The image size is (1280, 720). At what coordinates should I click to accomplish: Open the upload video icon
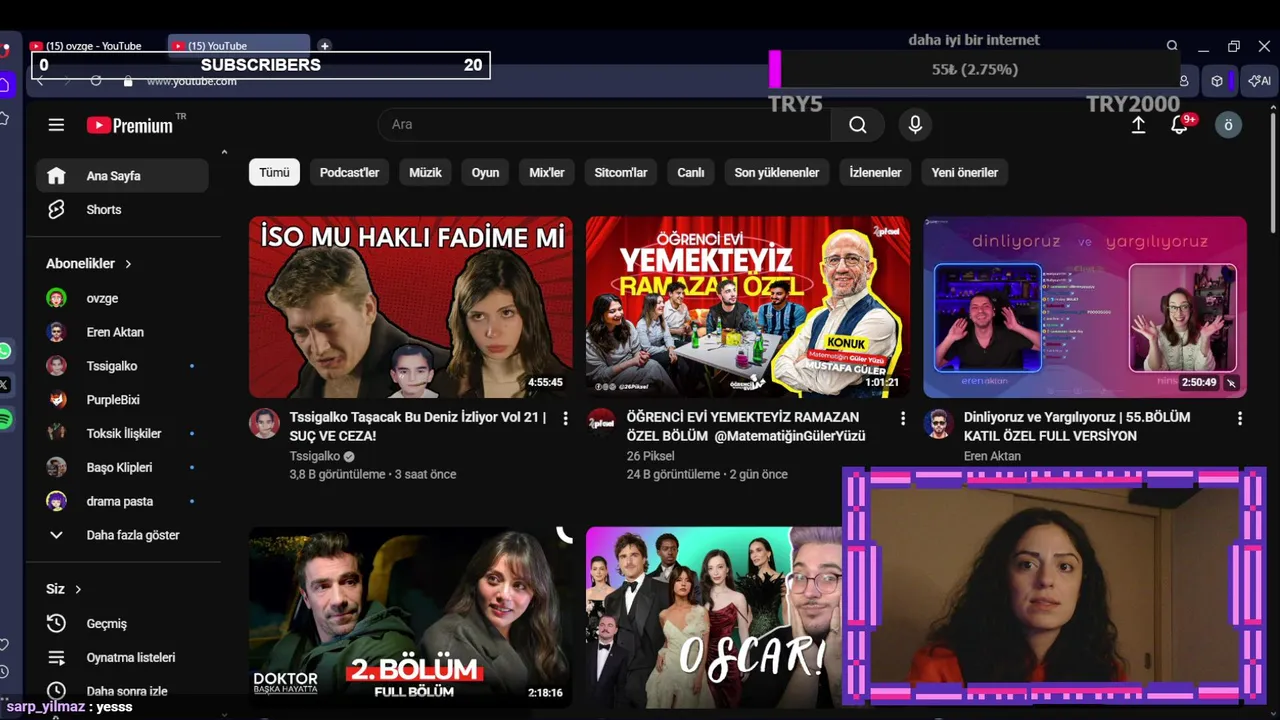click(x=1138, y=125)
